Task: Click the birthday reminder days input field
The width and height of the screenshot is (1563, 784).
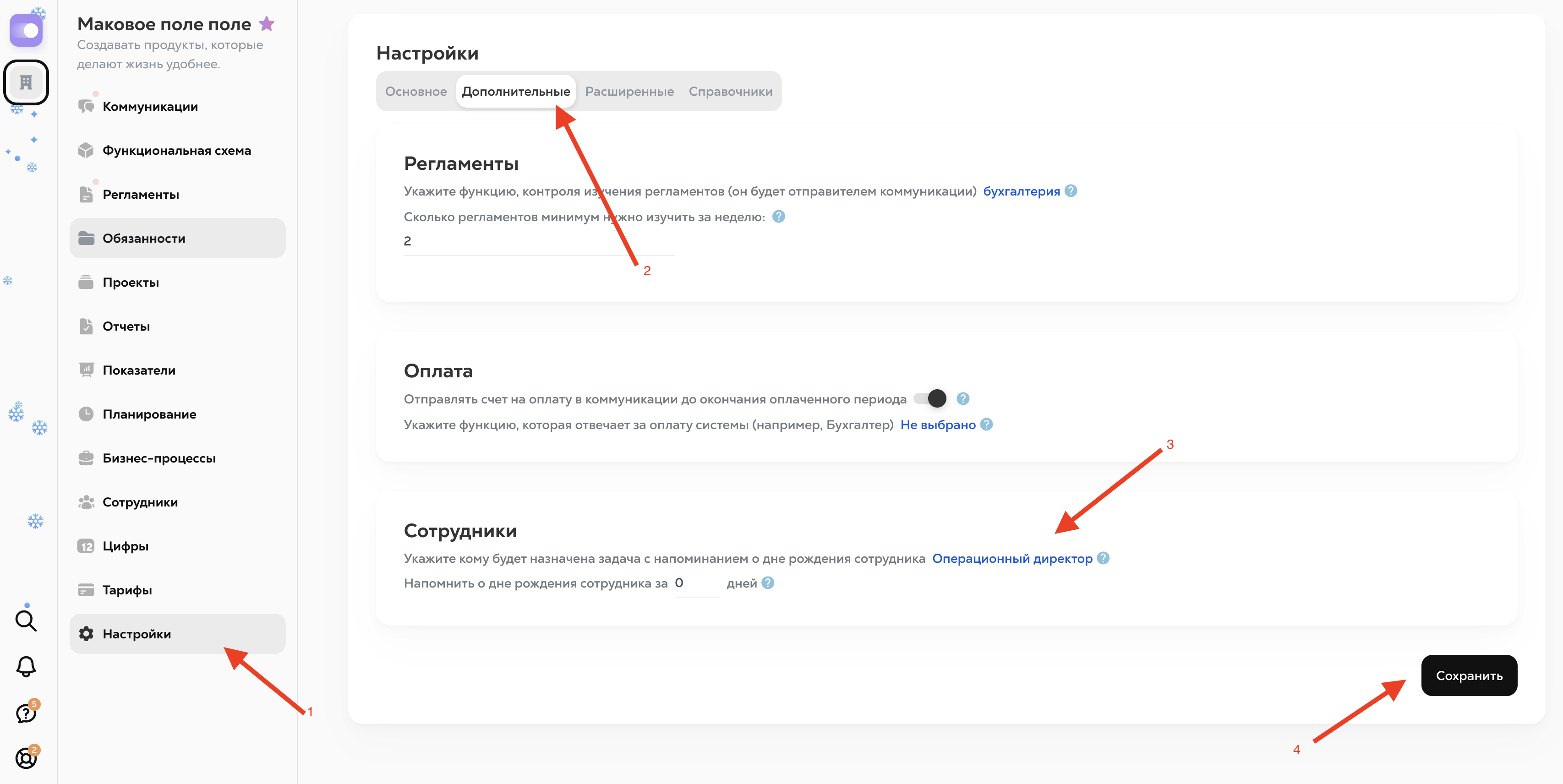Action: (697, 583)
